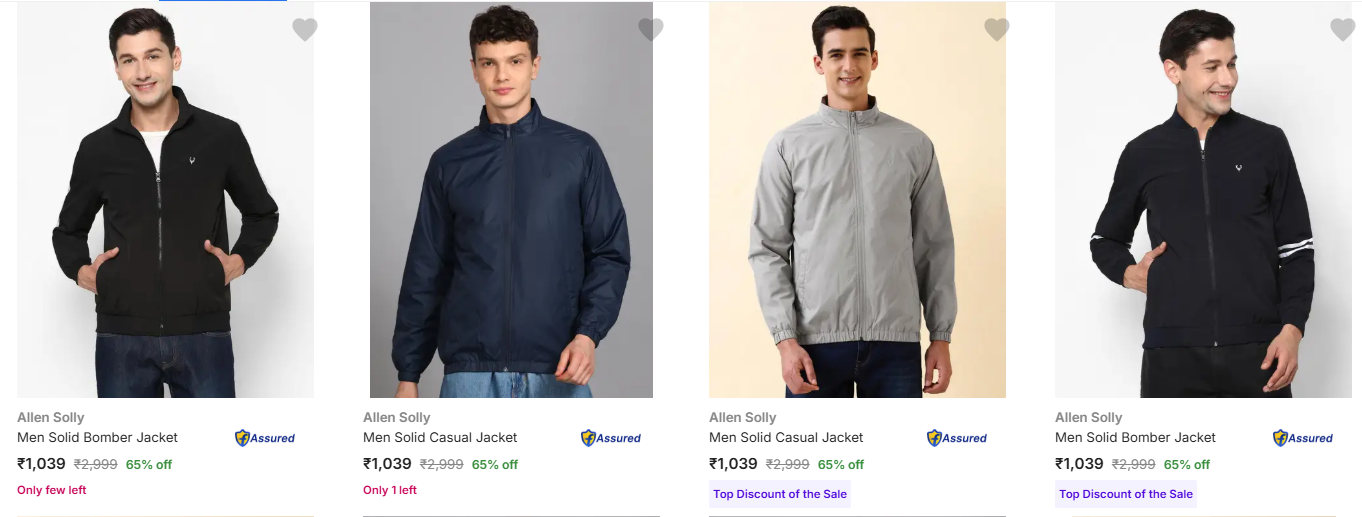Click Top Discount of the Sale tag on fourth jacket
The width and height of the screenshot is (1362, 517).
[x=1126, y=494]
